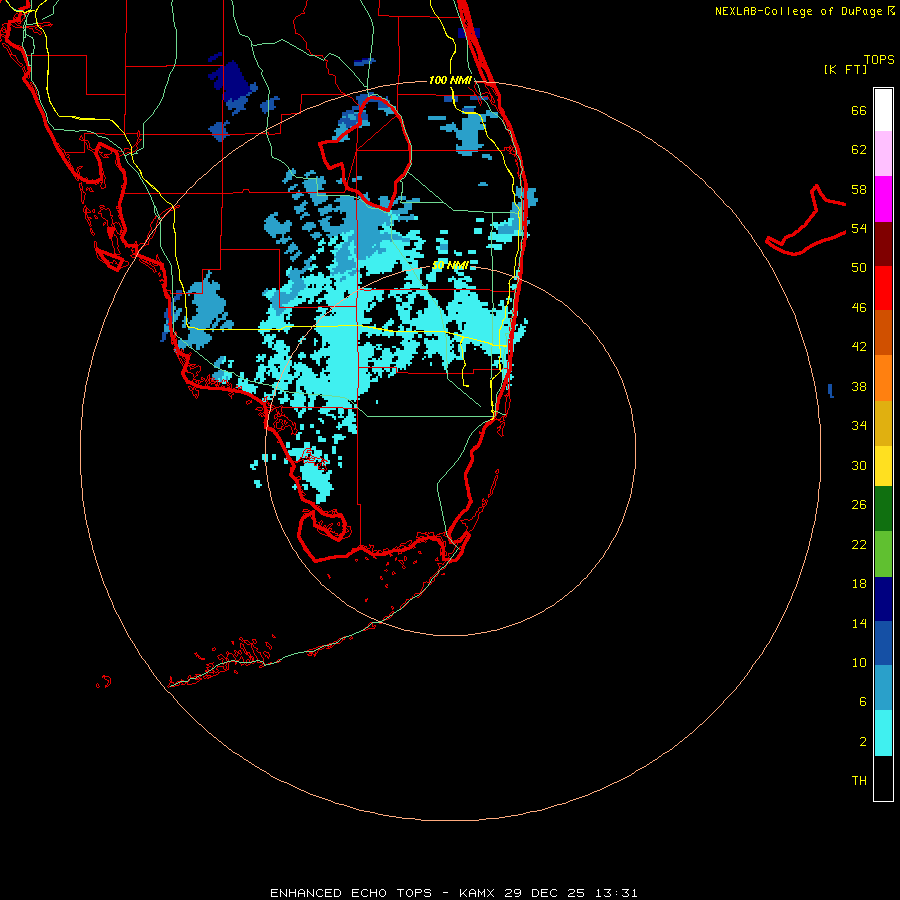Click the legend value 46
This screenshot has height=900, width=900.
pyautogui.click(x=859, y=307)
